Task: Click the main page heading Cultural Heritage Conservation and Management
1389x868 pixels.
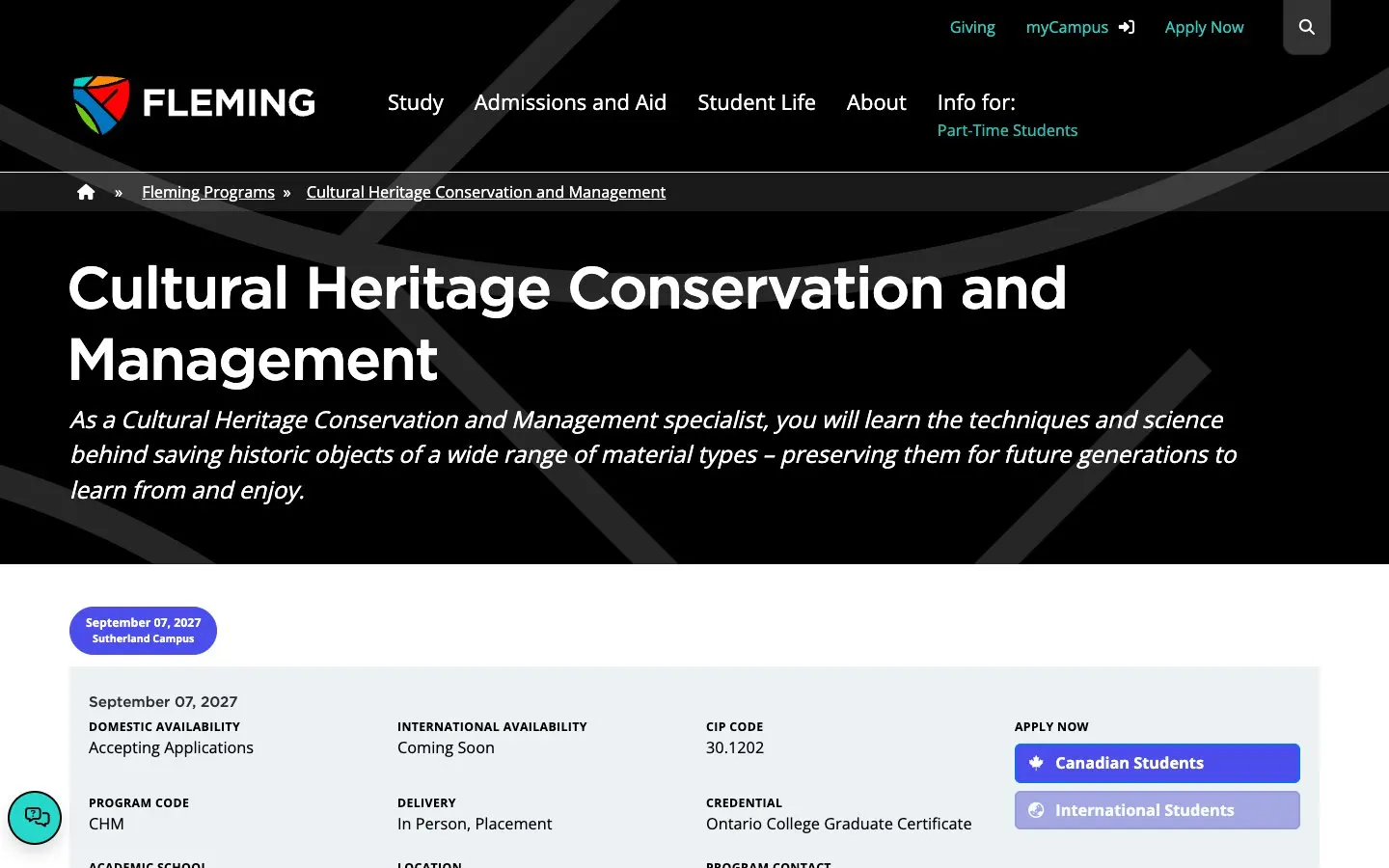Action: tap(568, 323)
